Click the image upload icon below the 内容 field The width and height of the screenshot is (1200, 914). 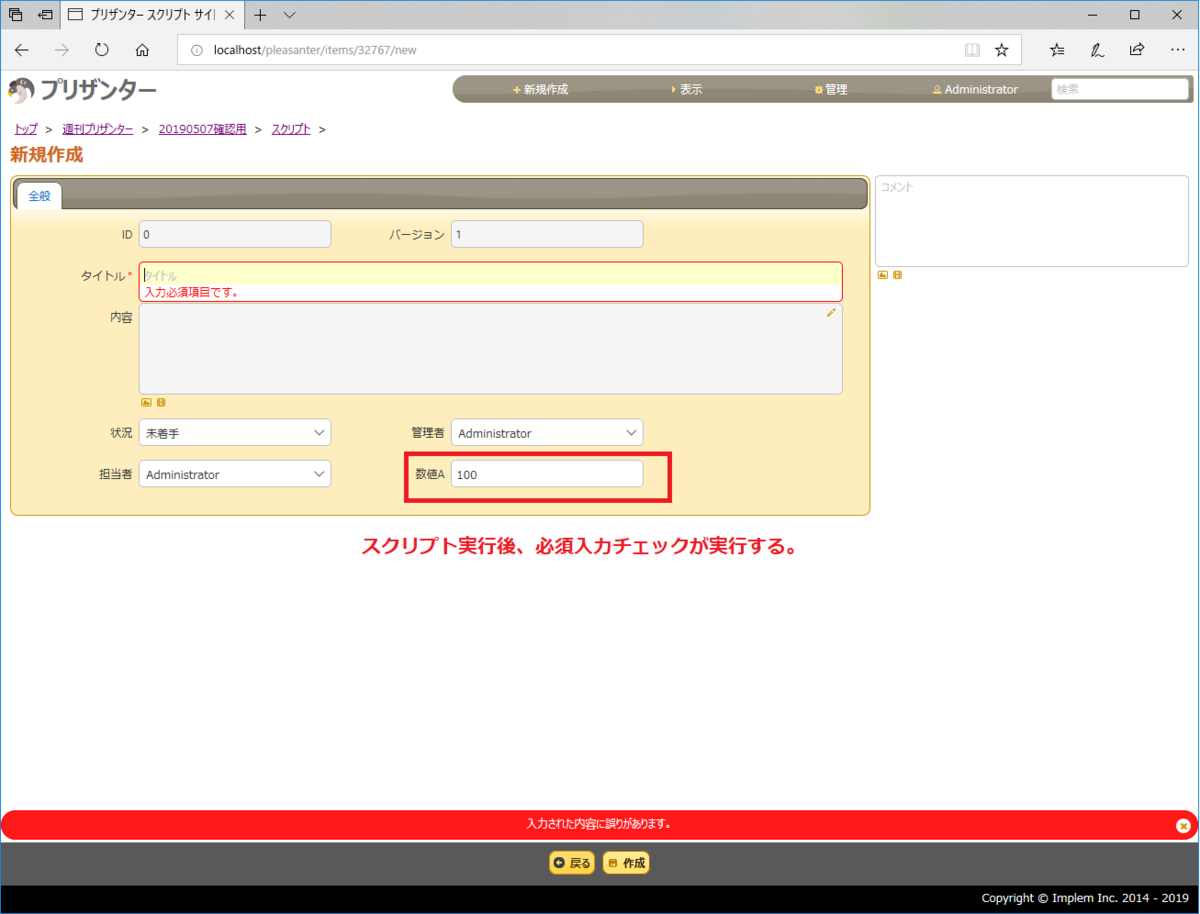click(145, 402)
